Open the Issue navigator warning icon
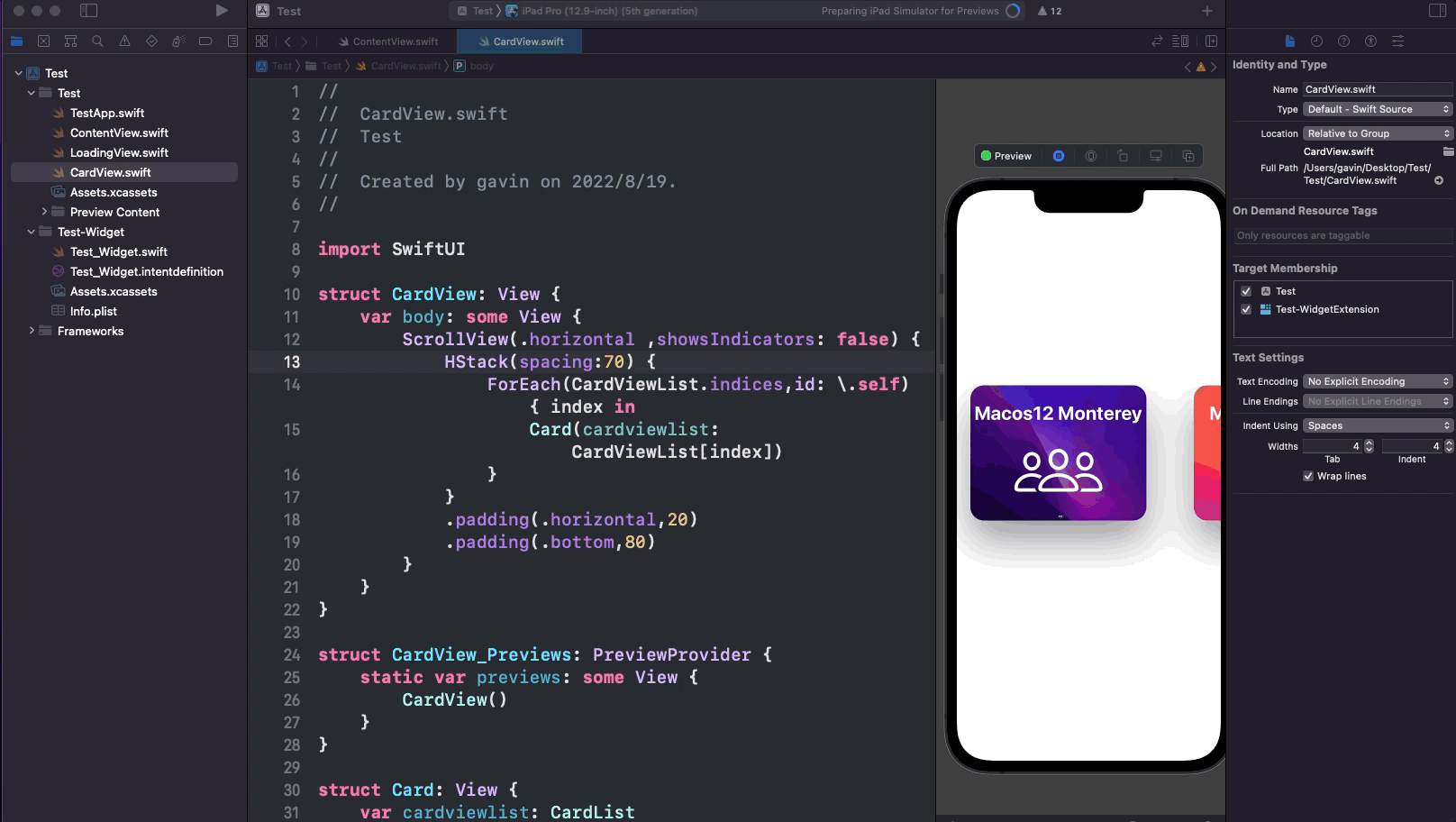 click(124, 41)
